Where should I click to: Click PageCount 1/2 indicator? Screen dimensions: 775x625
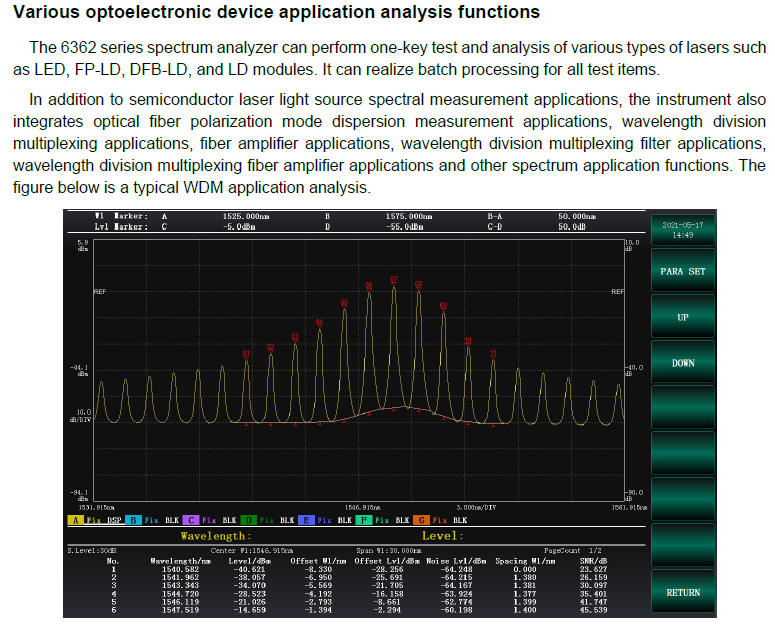point(573,550)
